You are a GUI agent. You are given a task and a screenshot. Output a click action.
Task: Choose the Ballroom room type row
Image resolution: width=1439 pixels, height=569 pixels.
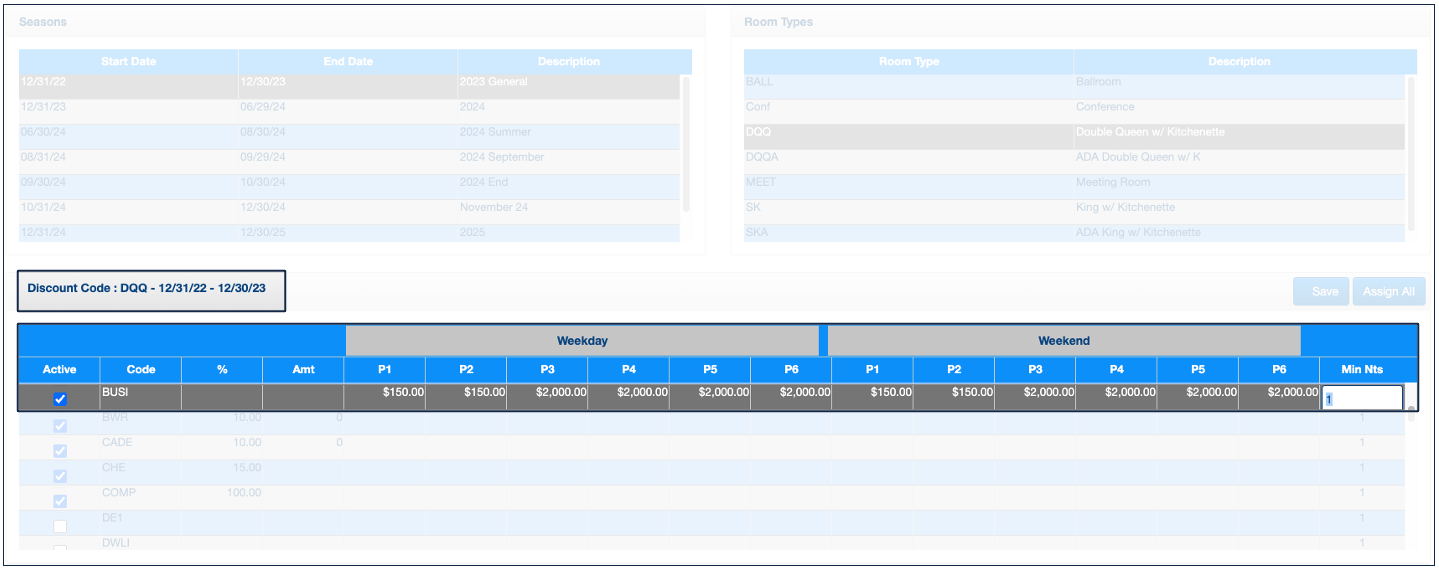pos(1074,82)
